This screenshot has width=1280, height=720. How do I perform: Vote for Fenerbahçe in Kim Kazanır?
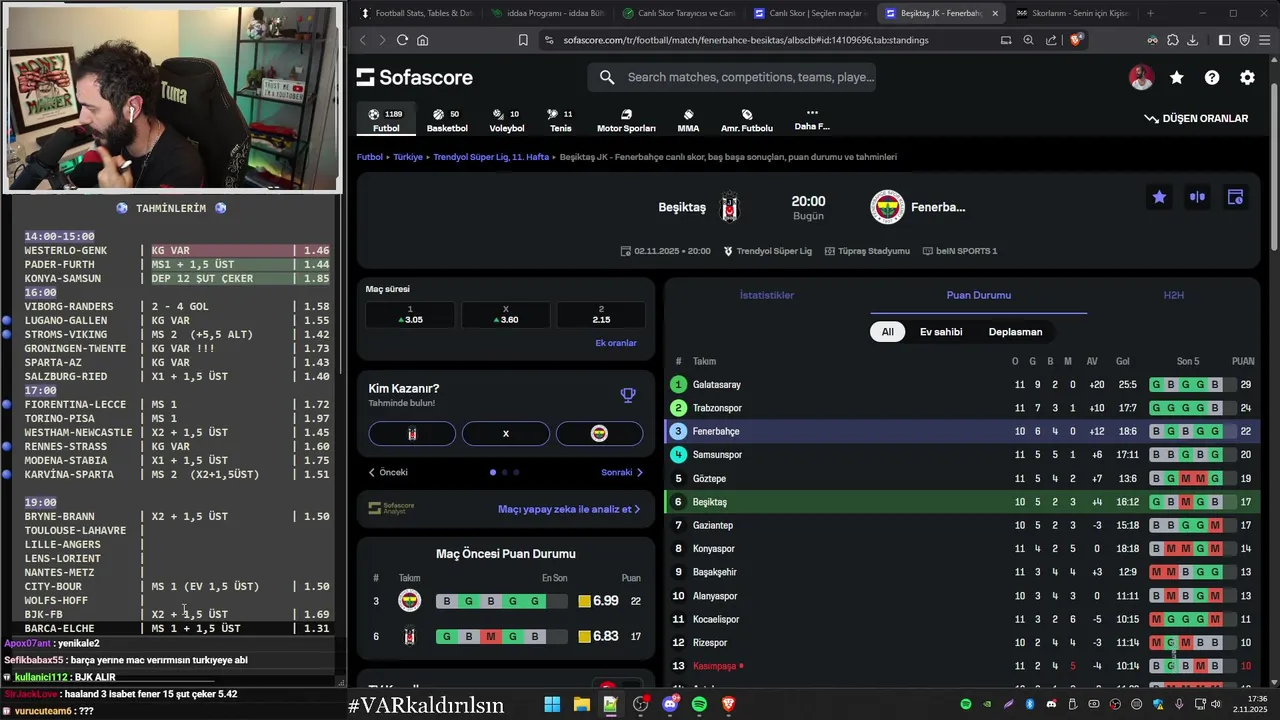point(599,433)
